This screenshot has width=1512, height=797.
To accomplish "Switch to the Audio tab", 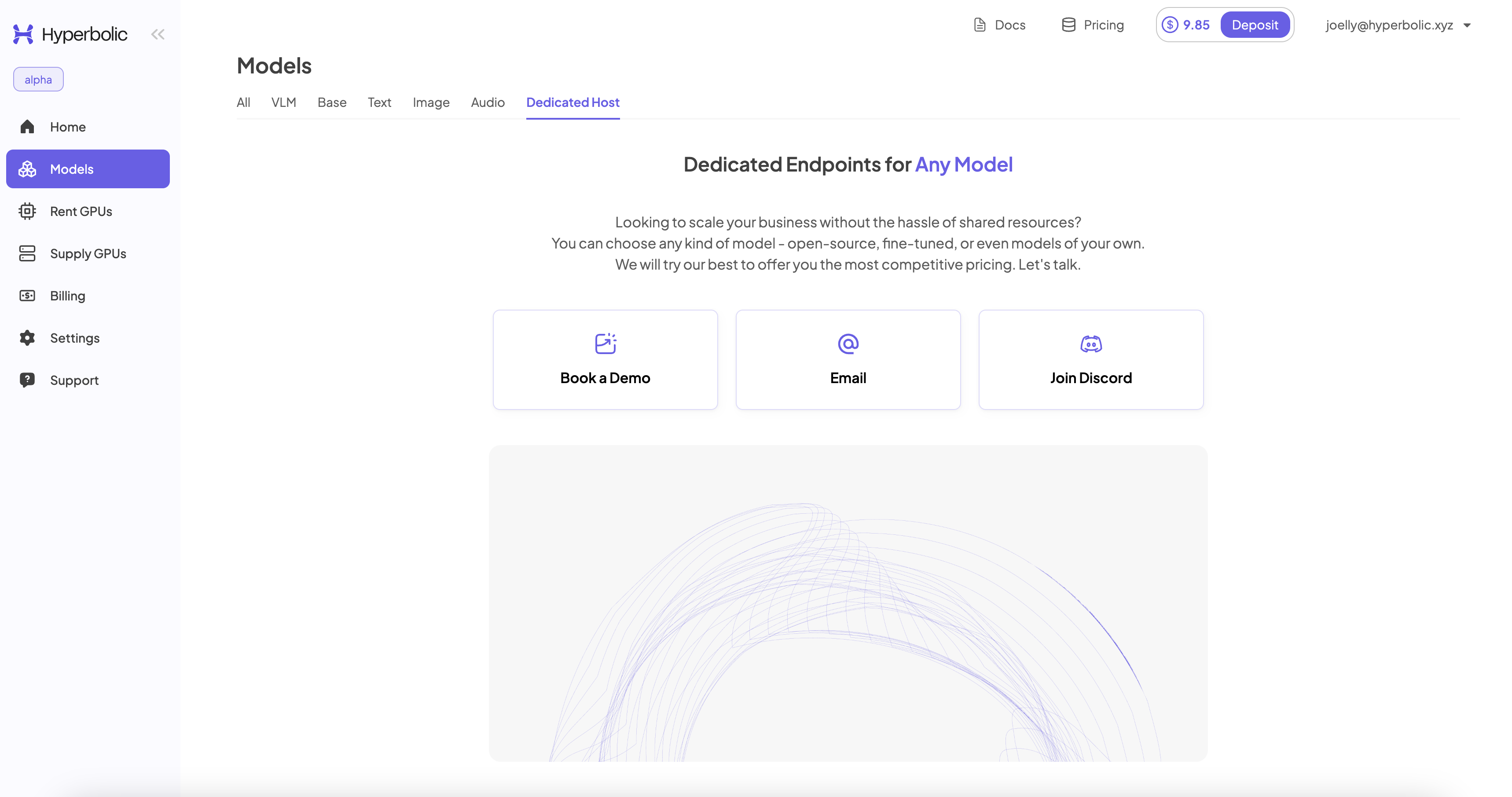I will [487, 102].
